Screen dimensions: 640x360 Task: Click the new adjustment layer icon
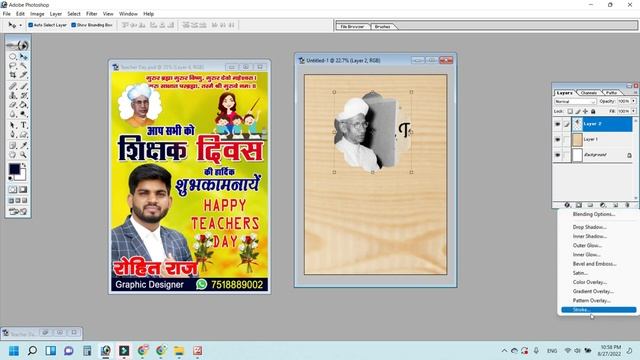[603, 205]
